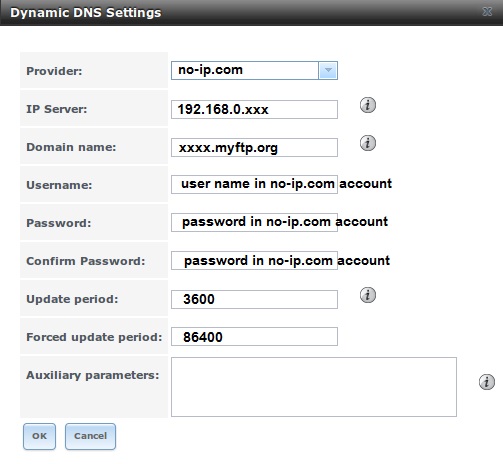Click the Confirm Password field
503x464 pixels.
point(254,260)
